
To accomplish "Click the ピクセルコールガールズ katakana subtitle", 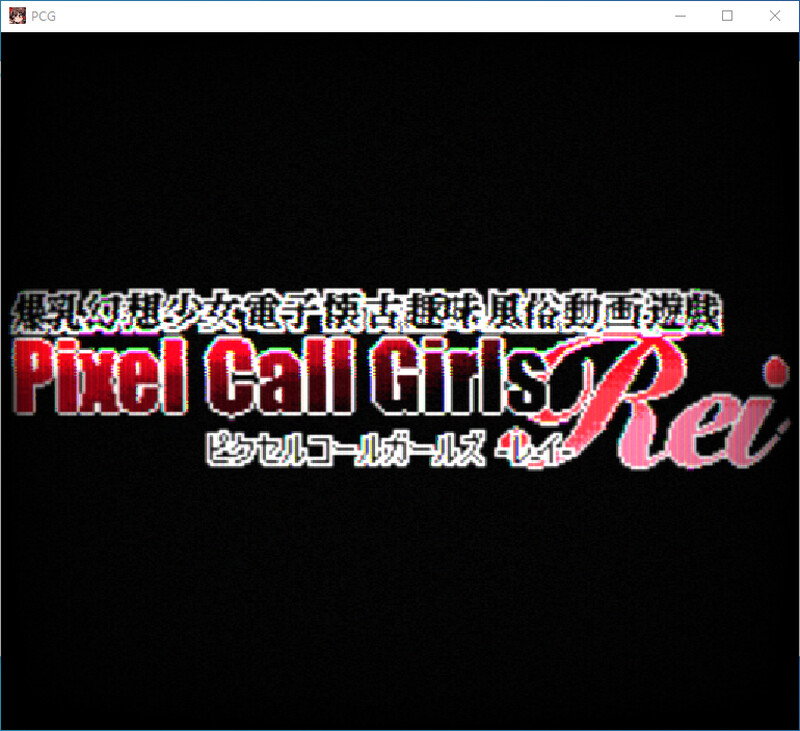I will (x=340, y=448).
